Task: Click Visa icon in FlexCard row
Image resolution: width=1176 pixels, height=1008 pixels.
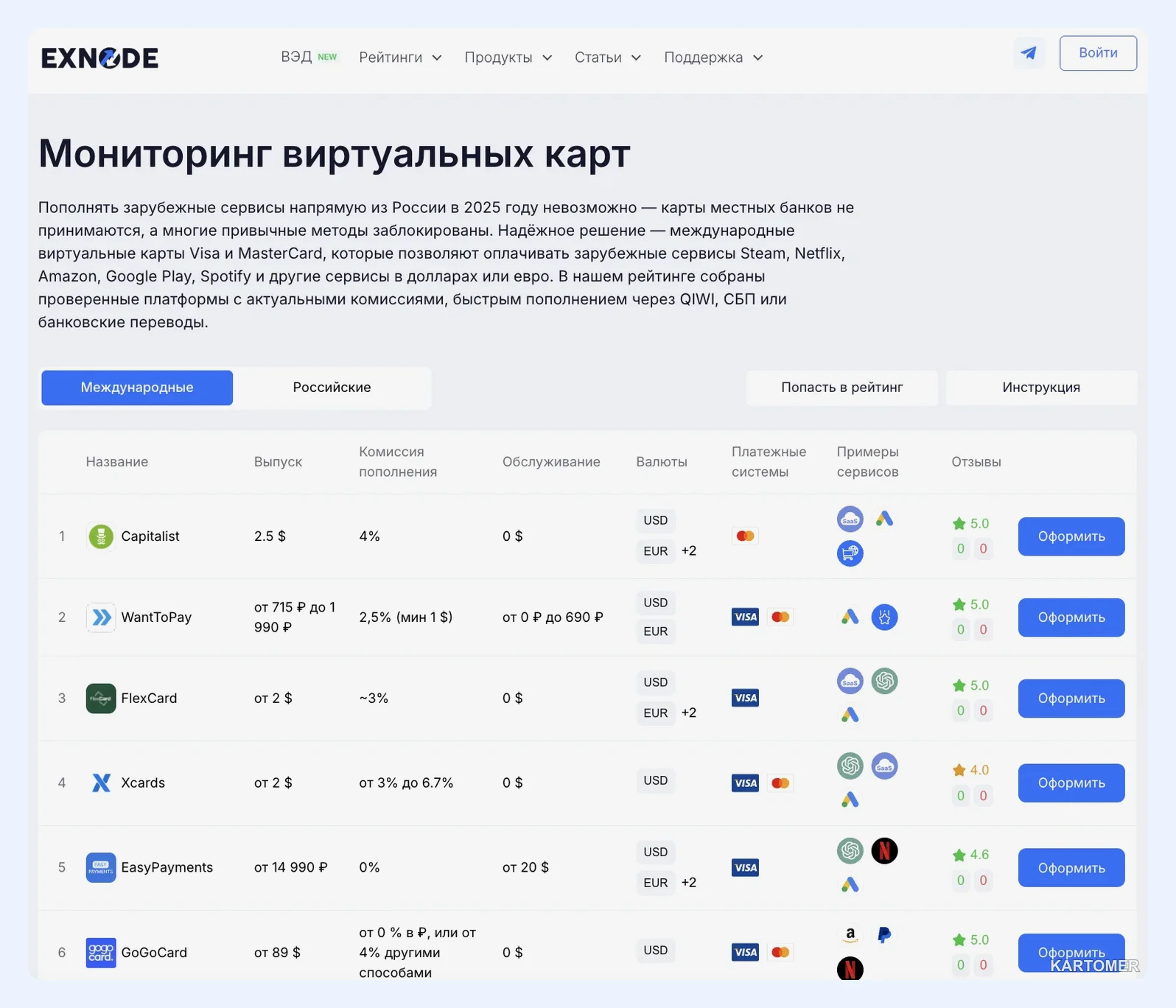Action: click(745, 699)
